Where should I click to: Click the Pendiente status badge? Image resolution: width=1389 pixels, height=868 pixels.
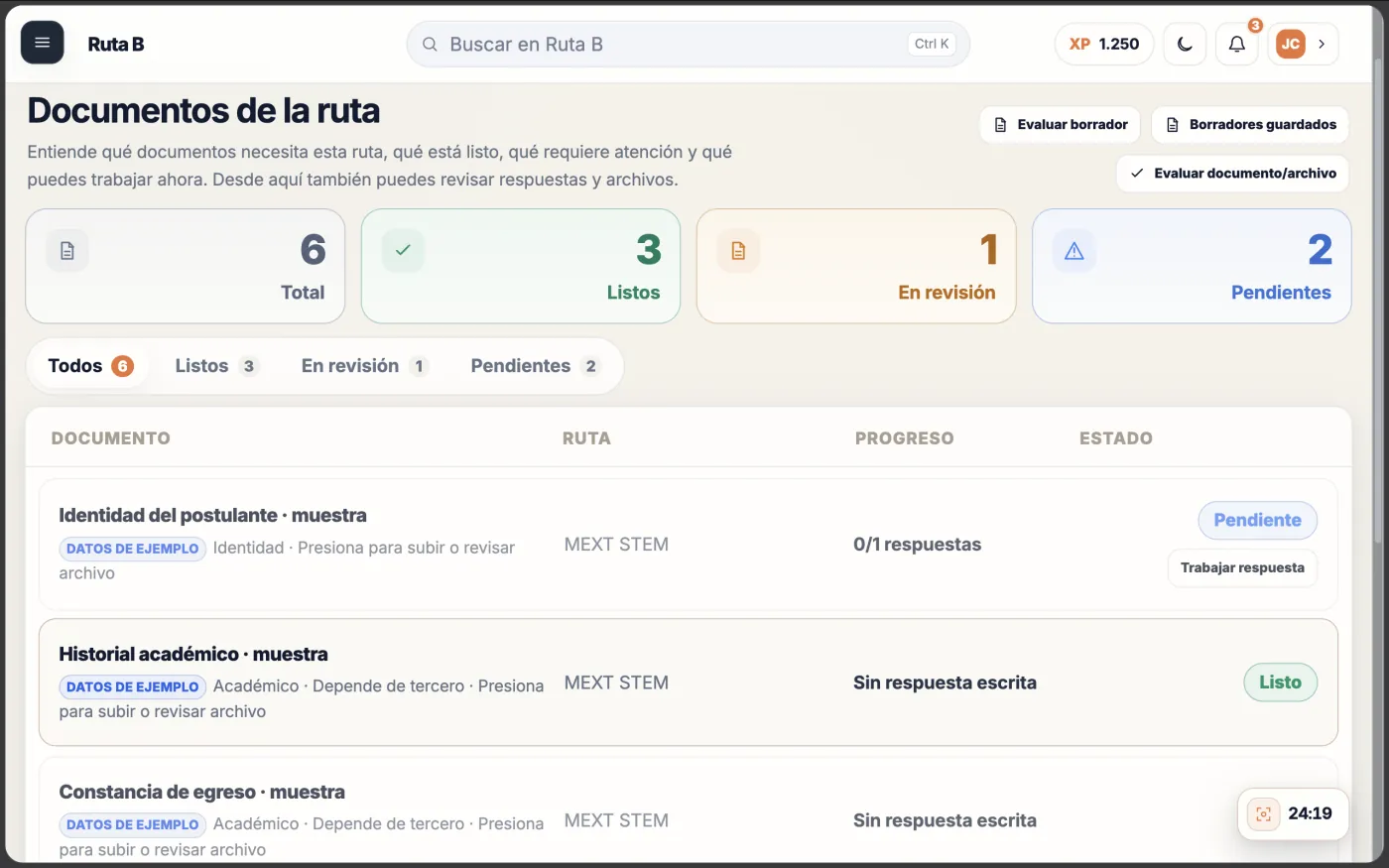point(1257,520)
